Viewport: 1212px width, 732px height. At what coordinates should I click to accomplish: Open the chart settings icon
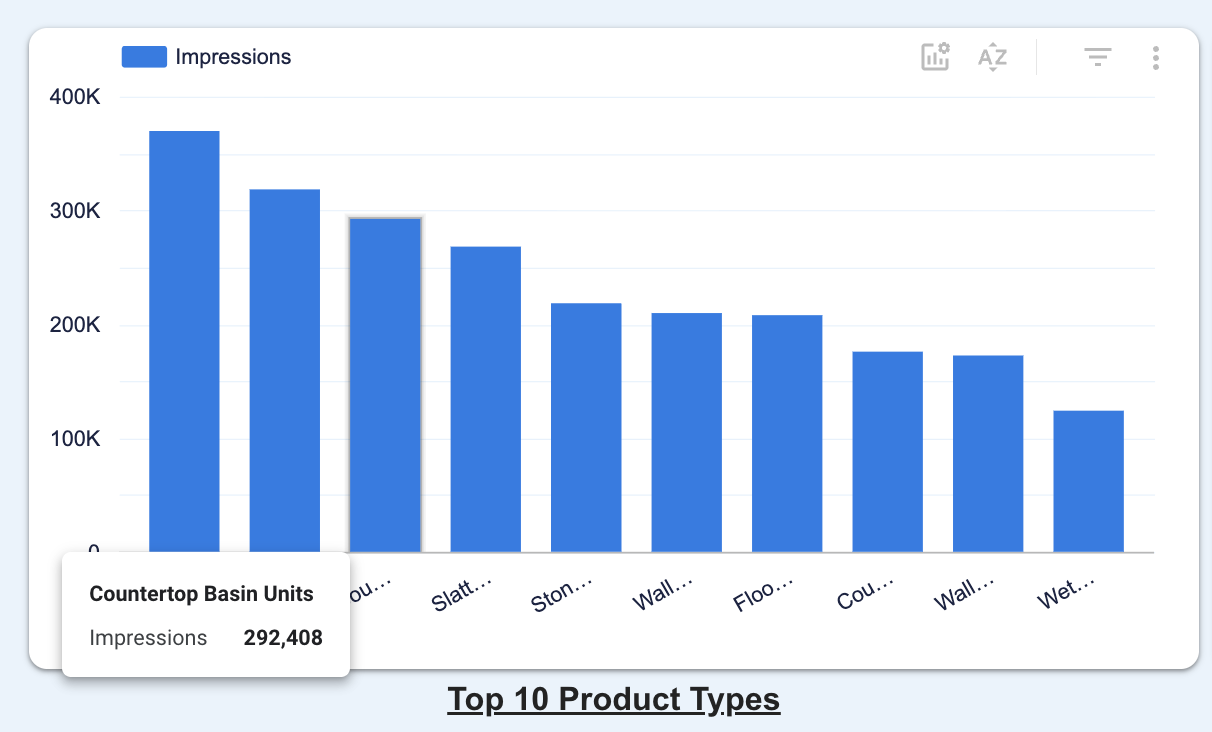coord(935,57)
